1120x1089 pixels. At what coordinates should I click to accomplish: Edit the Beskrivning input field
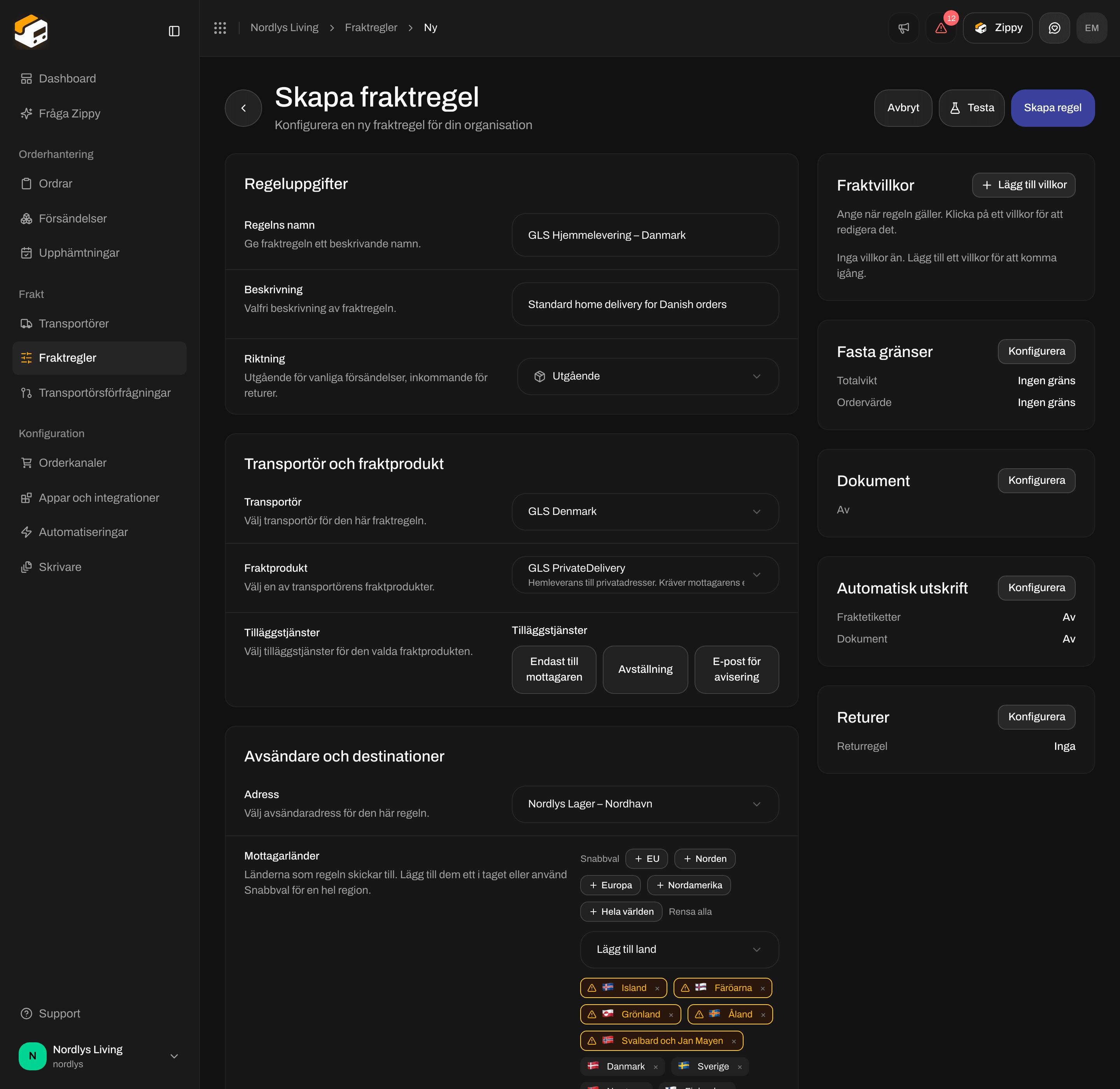[645, 304]
